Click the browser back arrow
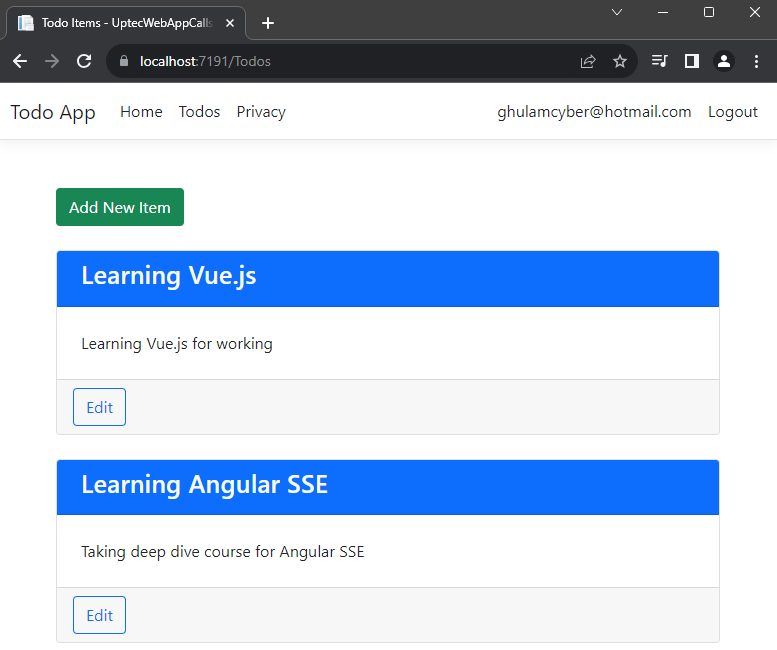The width and height of the screenshot is (777, 650). click(20, 61)
